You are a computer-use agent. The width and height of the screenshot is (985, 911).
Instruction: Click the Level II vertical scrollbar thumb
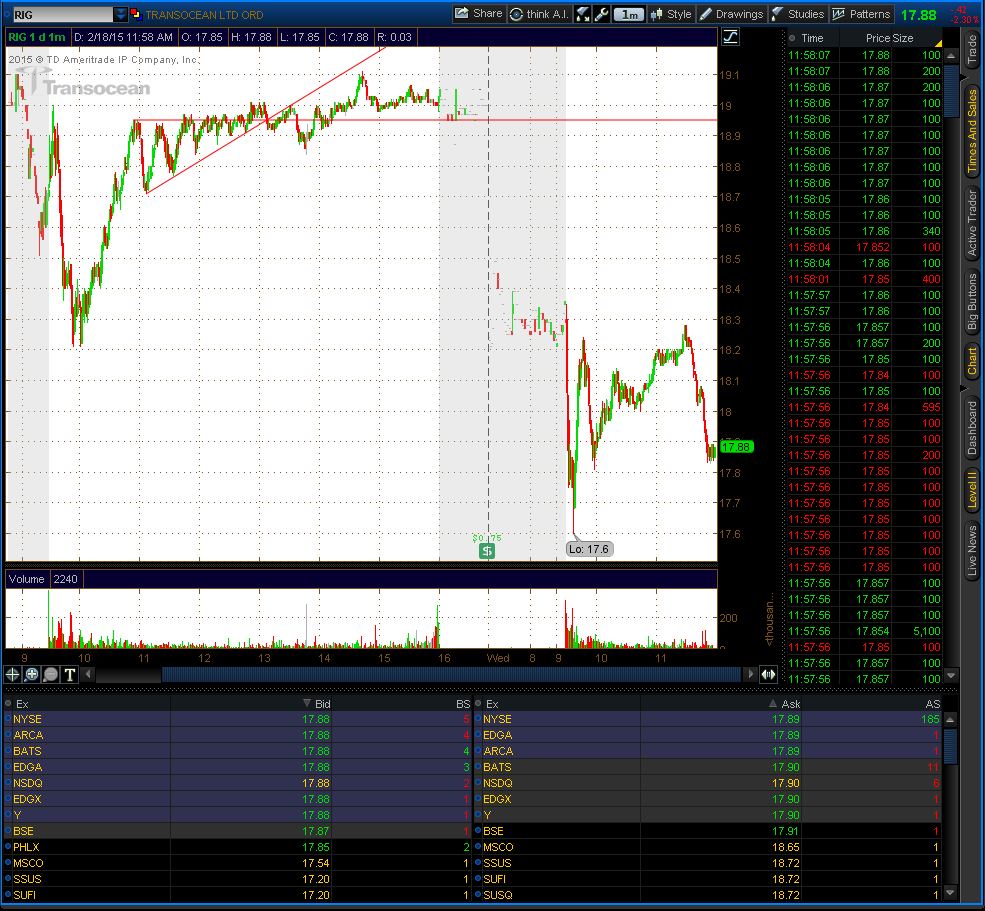(x=950, y=746)
